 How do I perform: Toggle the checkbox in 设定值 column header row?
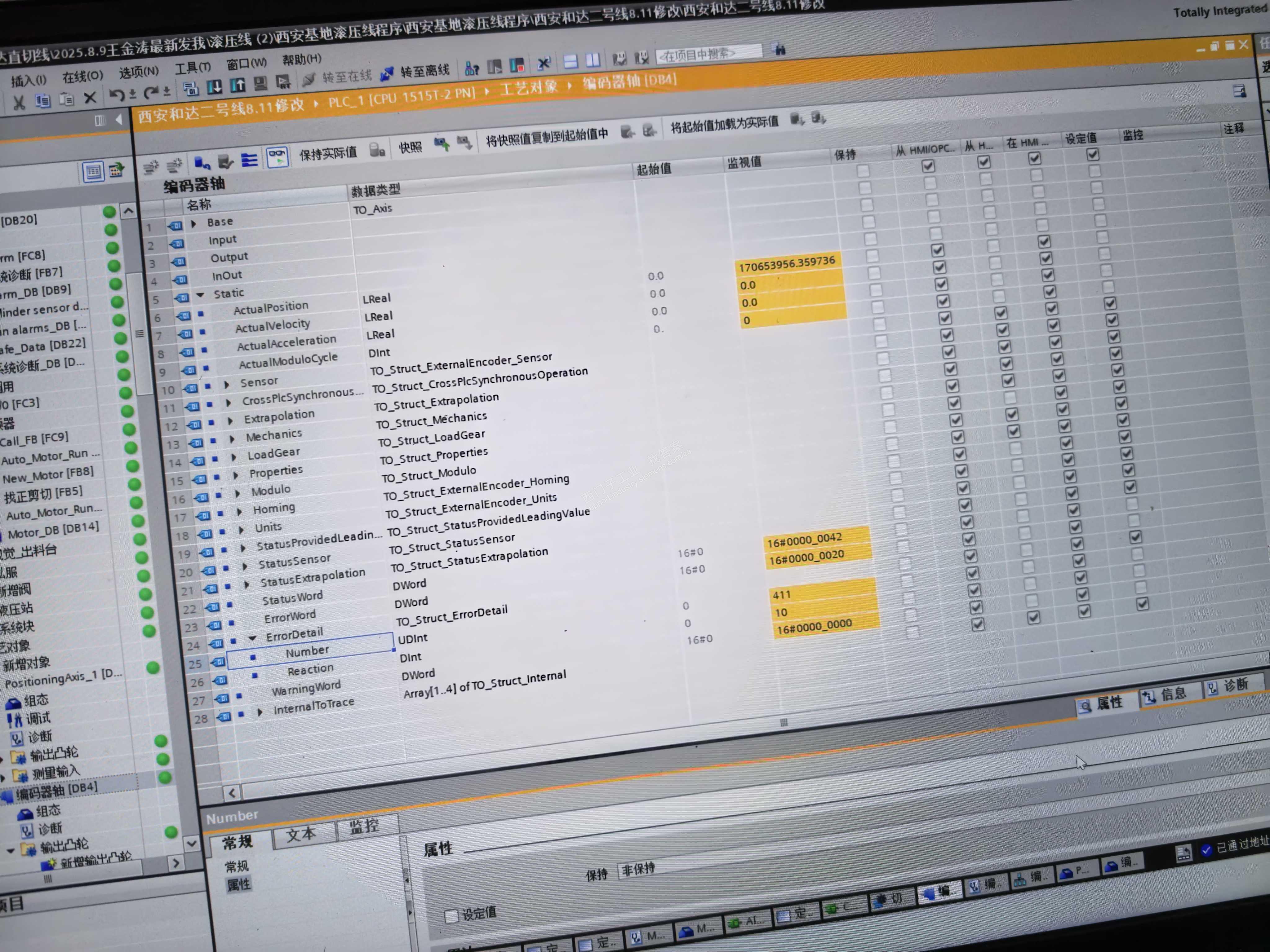(x=1093, y=154)
